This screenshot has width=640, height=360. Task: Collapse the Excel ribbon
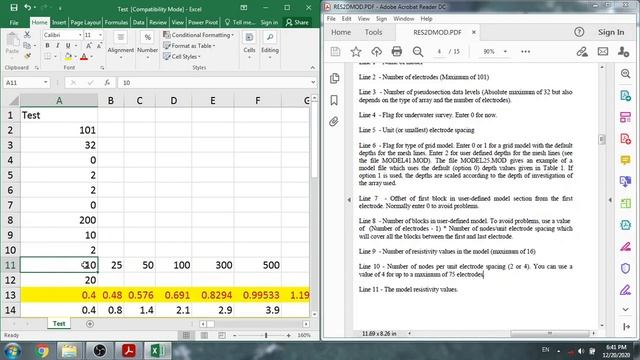[313, 68]
